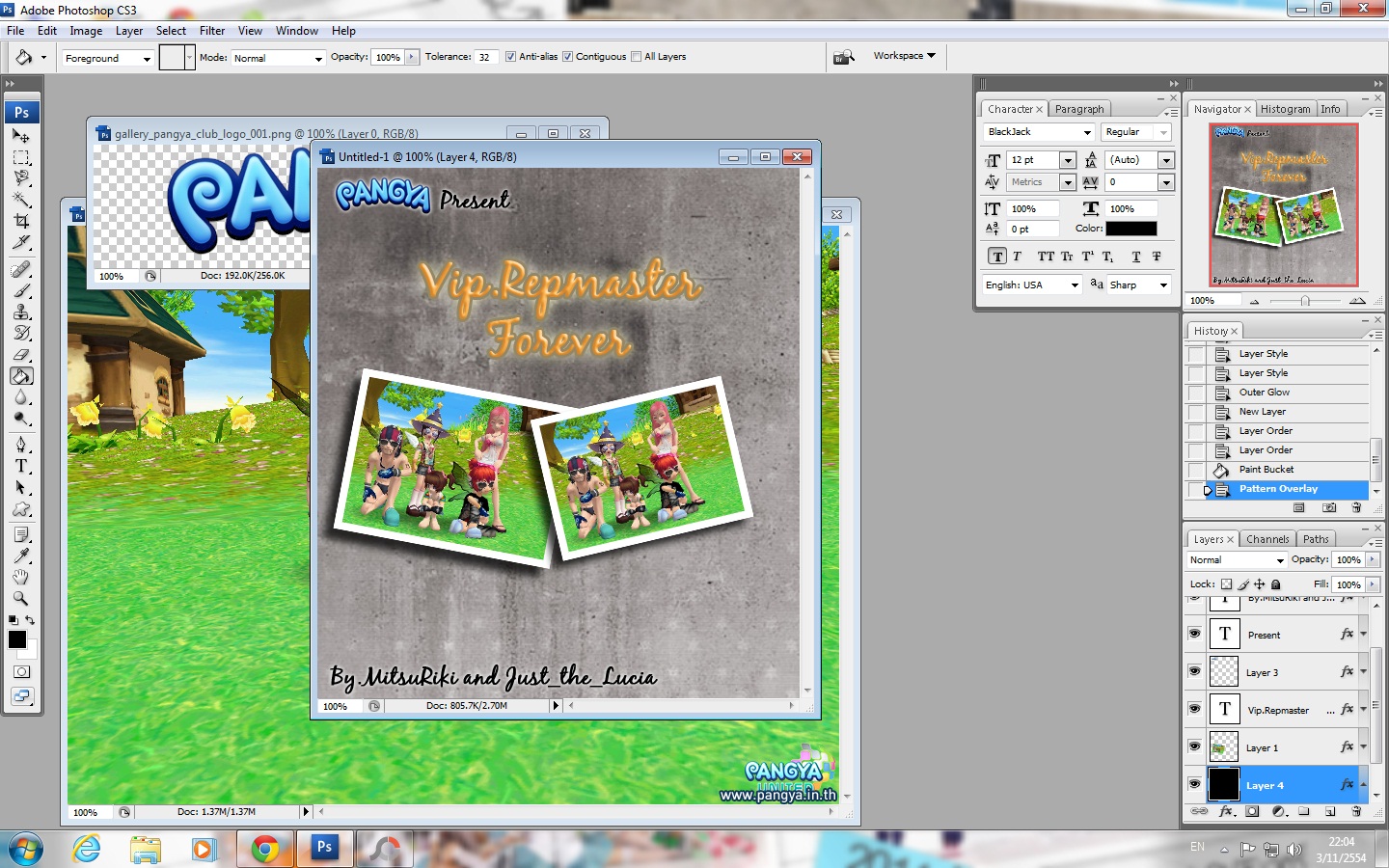
Task: Open the Filter menu
Action: [x=212, y=31]
